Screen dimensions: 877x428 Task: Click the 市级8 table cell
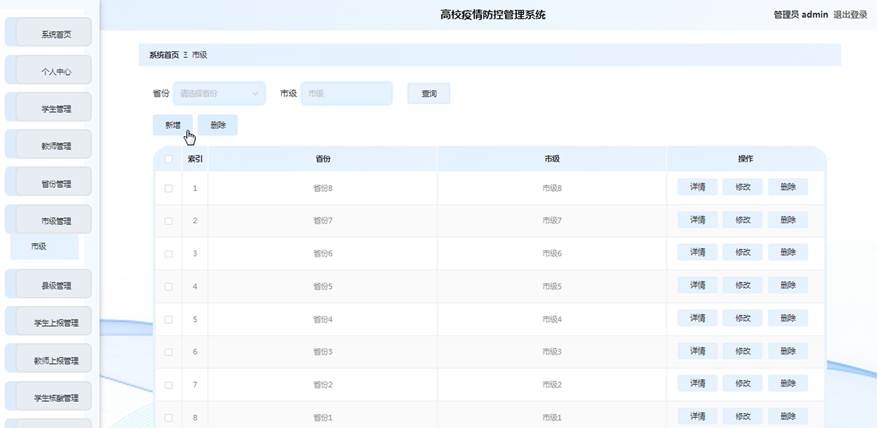tap(551, 189)
